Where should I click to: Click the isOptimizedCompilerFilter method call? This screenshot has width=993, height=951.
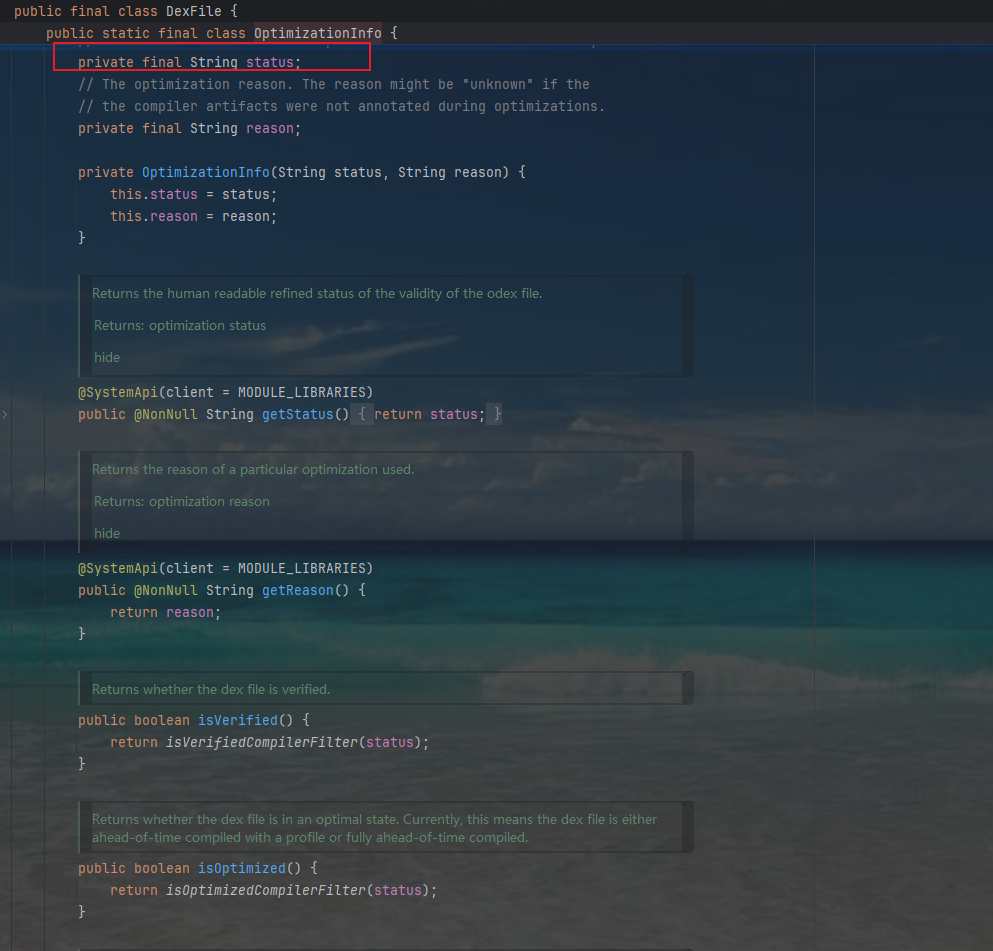pos(271,890)
